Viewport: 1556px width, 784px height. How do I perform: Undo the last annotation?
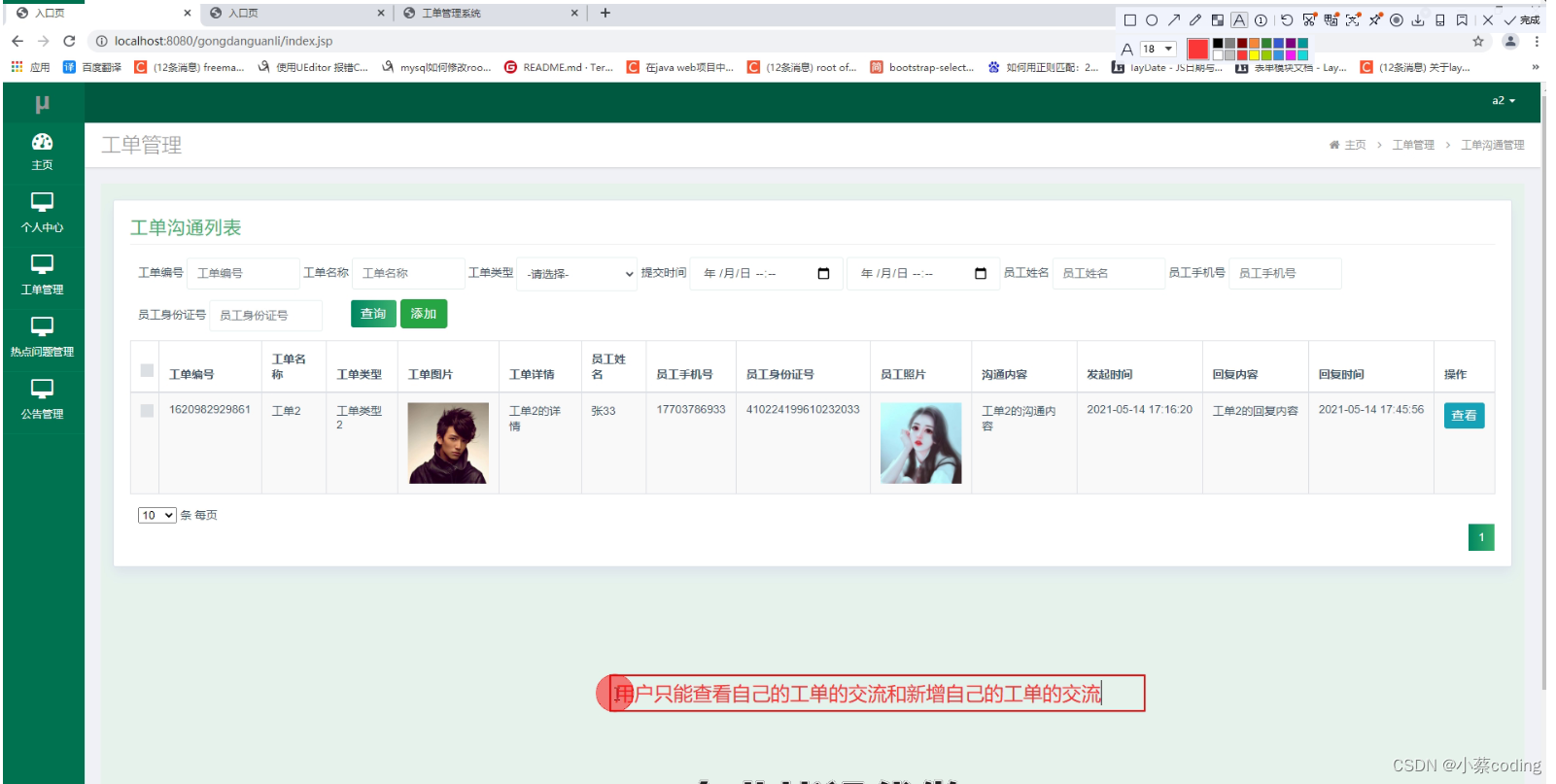coord(1287,19)
